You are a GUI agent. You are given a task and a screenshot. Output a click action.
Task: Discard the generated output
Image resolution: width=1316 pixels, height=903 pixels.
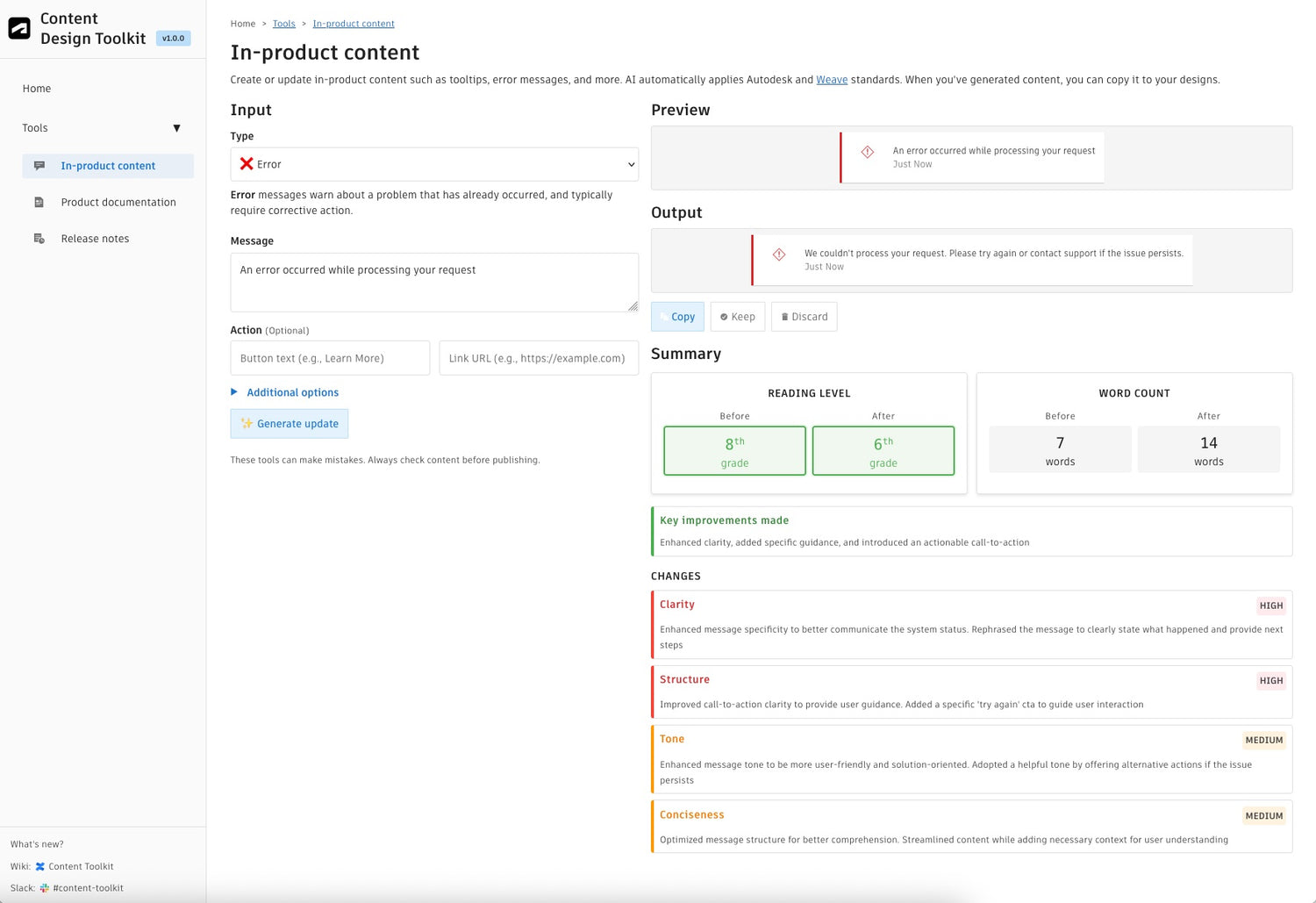pyautogui.click(x=804, y=317)
